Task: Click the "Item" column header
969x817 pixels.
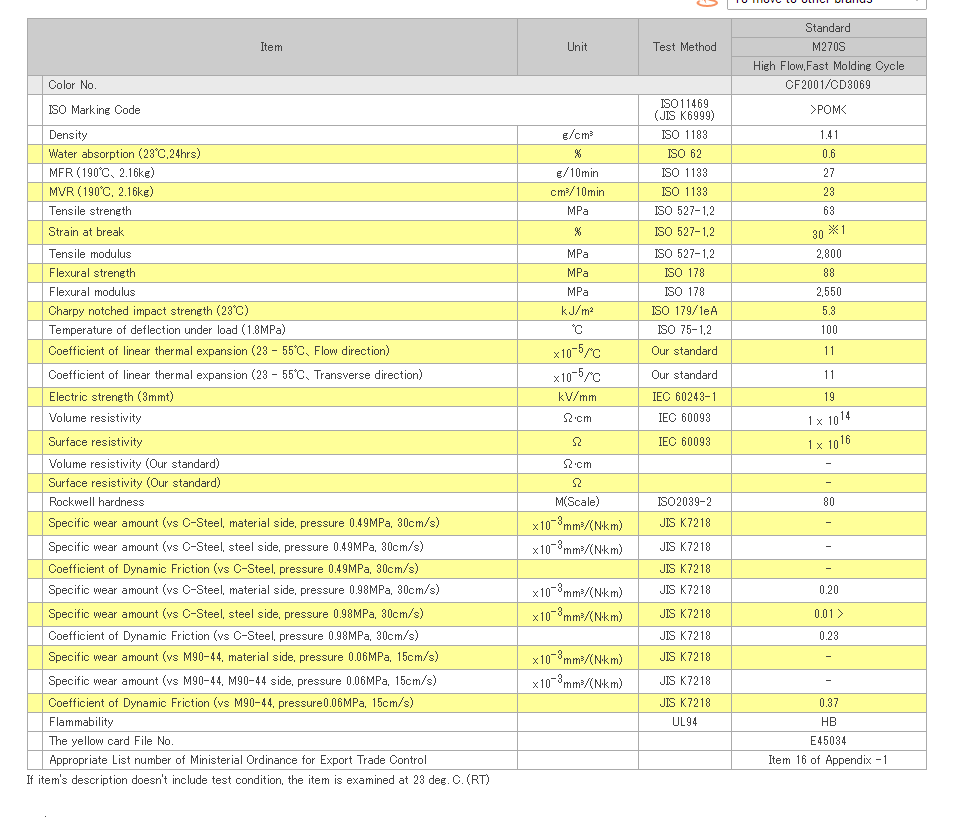Action: 271,47
